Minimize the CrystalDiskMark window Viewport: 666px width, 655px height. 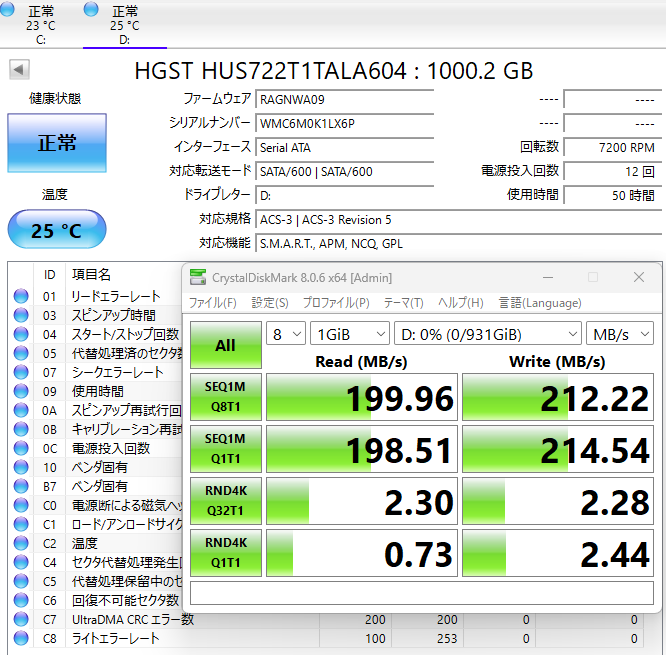[x=548, y=277]
